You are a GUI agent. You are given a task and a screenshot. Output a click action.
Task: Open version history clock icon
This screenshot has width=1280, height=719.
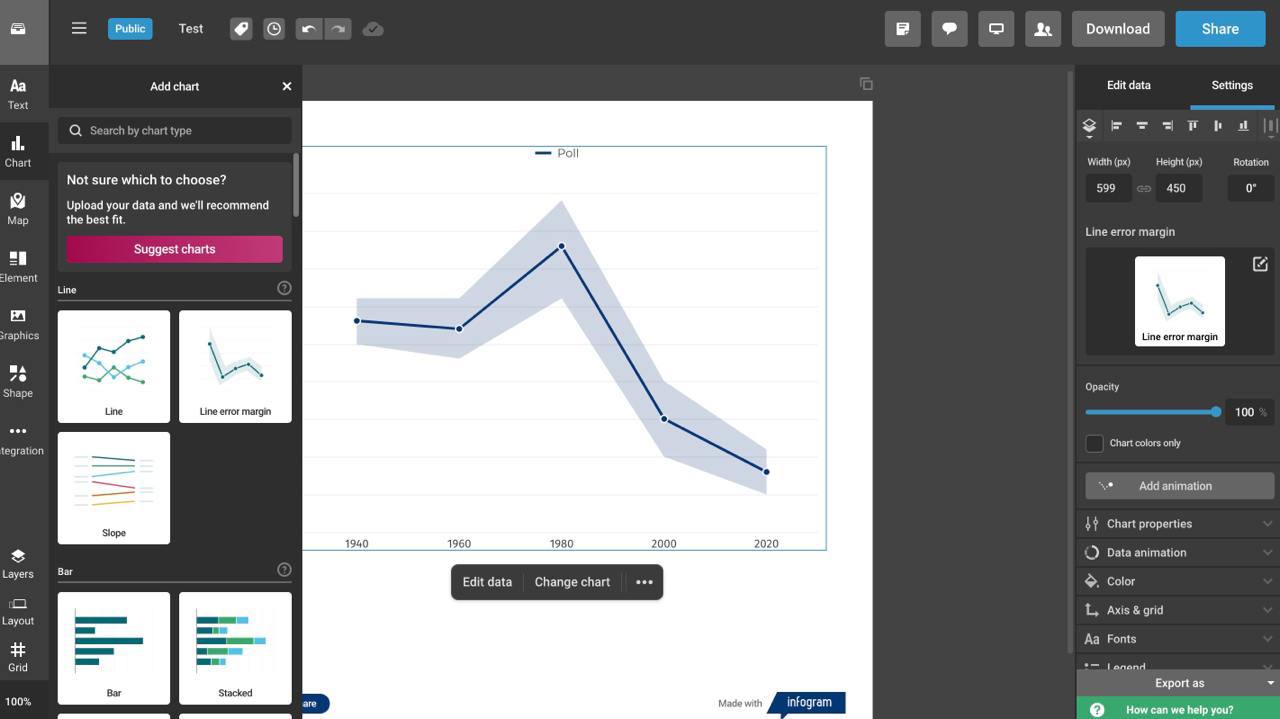pyautogui.click(x=274, y=29)
